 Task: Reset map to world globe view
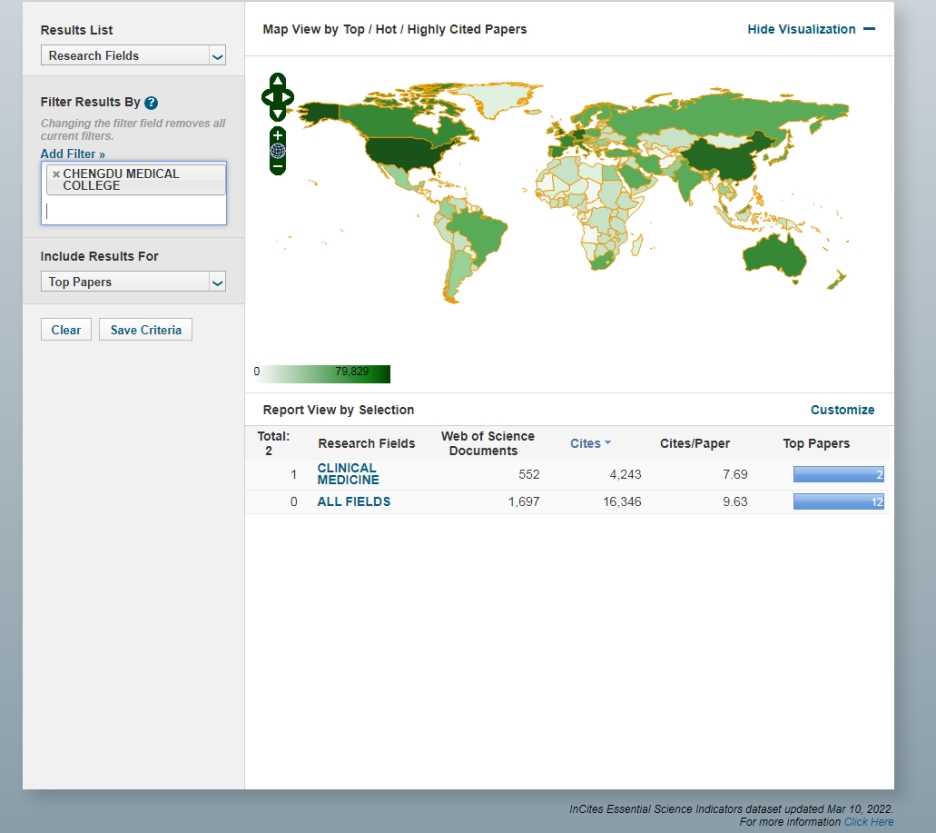tap(278, 151)
